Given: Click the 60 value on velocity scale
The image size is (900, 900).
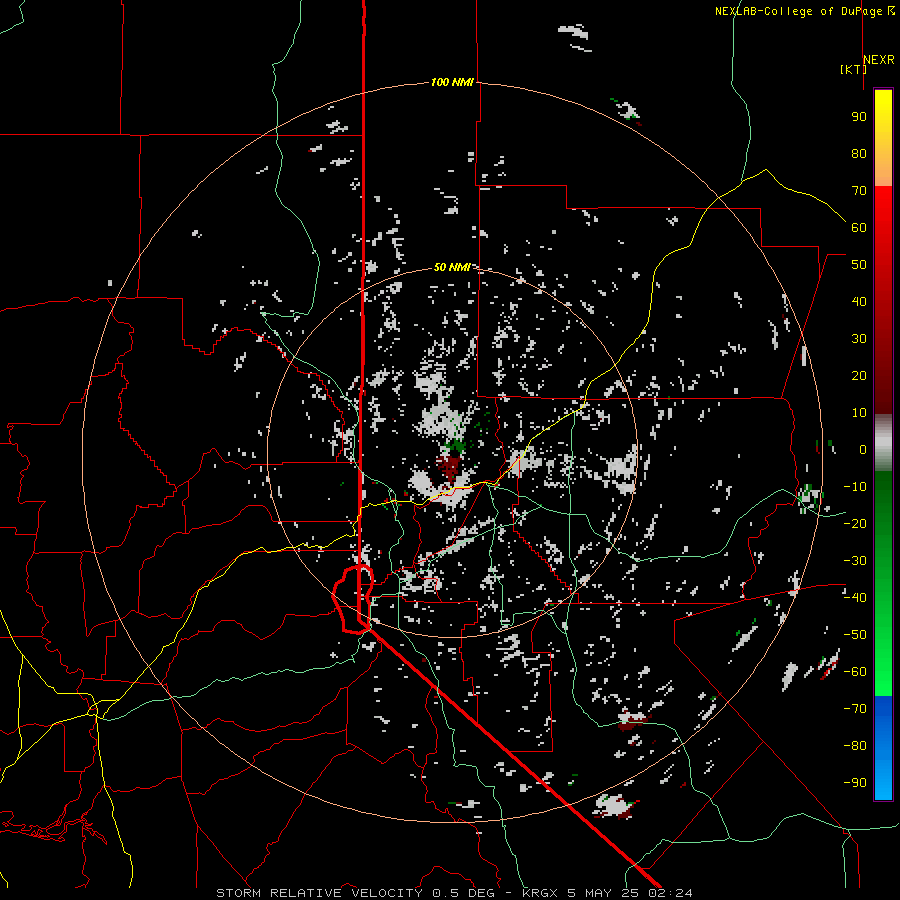Looking at the screenshot, I should (x=859, y=228).
